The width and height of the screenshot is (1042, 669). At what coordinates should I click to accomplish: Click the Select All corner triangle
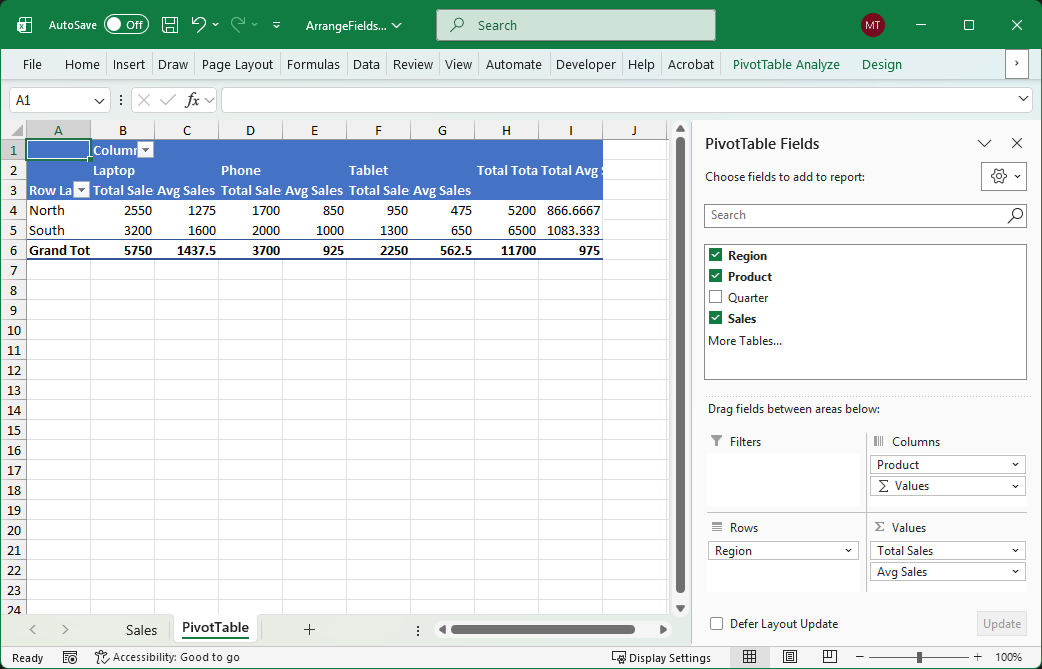pyautogui.click(x=17, y=131)
